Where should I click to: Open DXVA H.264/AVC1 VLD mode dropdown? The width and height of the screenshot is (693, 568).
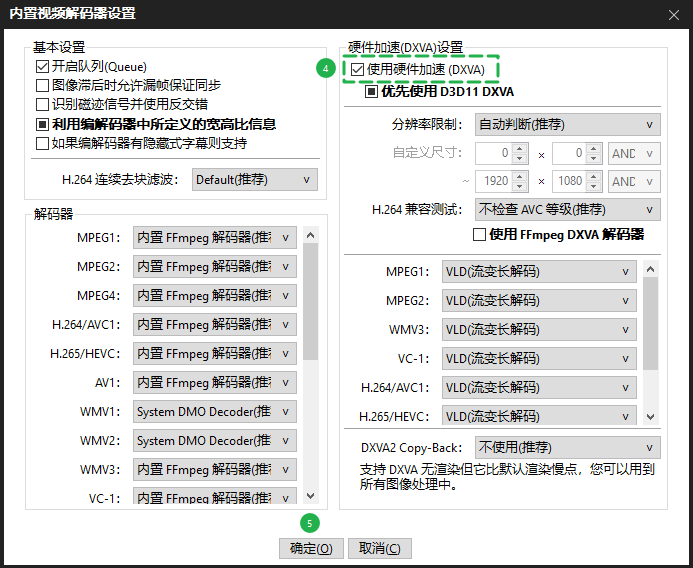[x=539, y=387]
